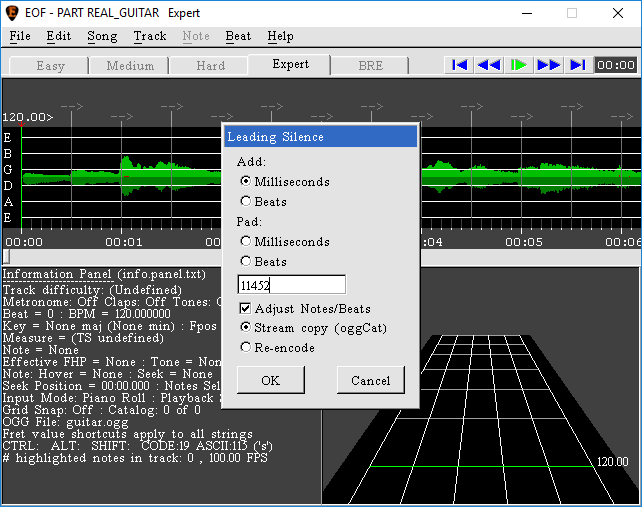Image resolution: width=642 pixels, height=507 pixels.
Task: Switch to the Hard difficulty tab
Action: point(210,66)
